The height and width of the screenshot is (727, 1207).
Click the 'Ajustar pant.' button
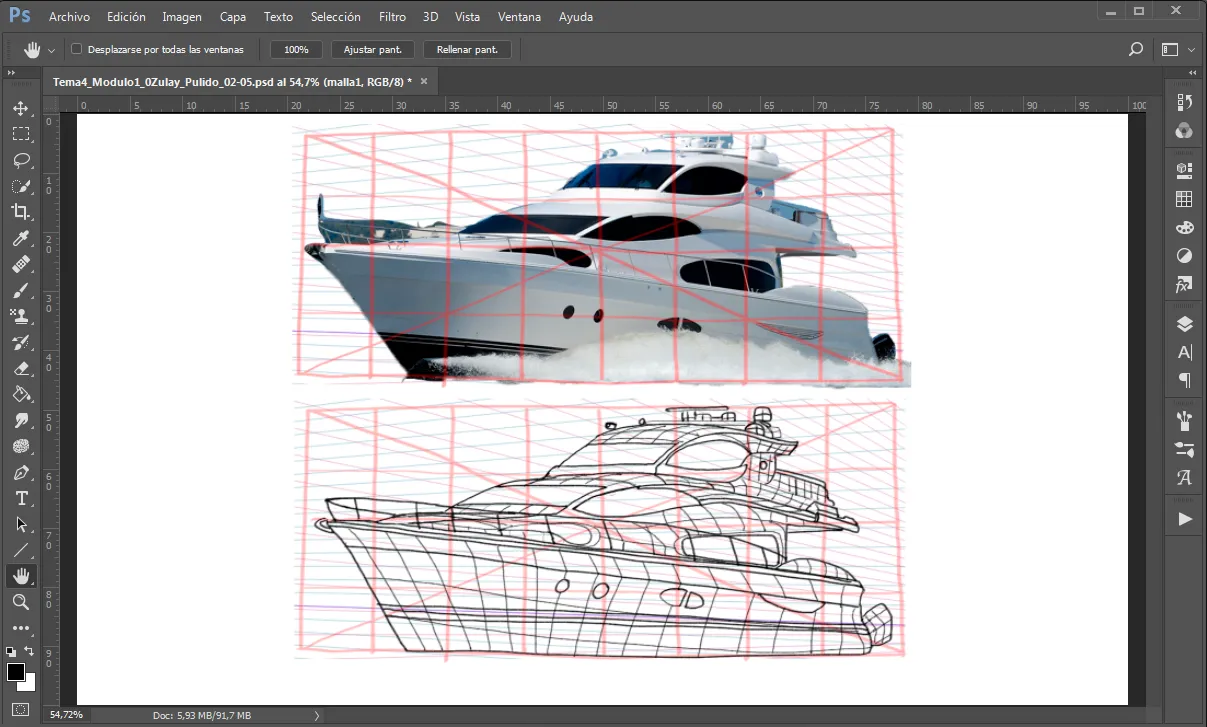(x=373, y=49)
